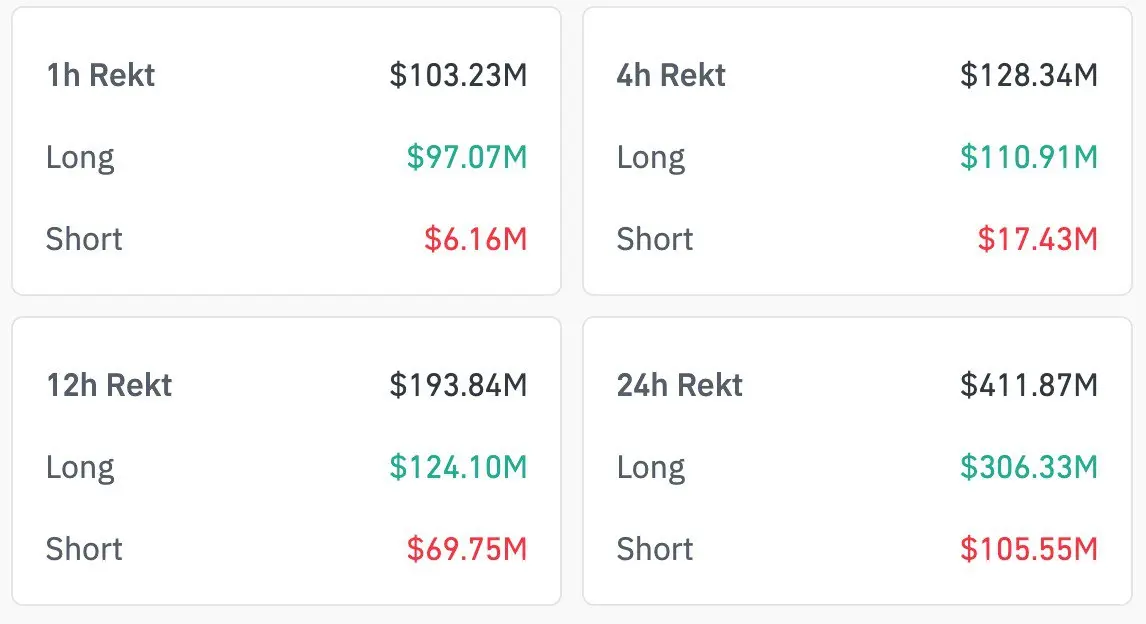
Task: Click the Long label in 12h Rekt card
Action: pyautogui.click(x=80, y=467)
